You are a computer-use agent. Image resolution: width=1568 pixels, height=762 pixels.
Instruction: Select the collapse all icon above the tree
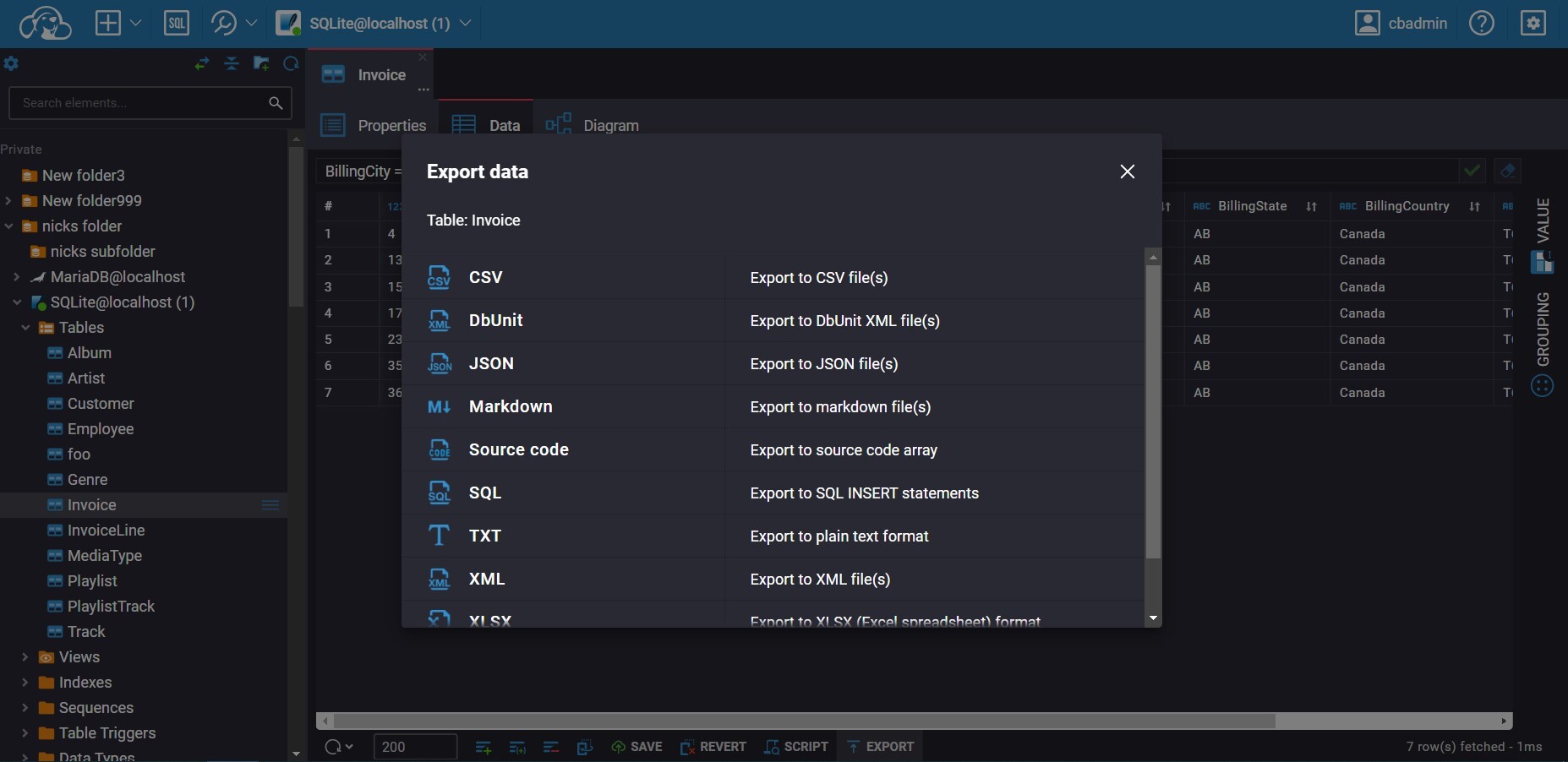(231, 63)
